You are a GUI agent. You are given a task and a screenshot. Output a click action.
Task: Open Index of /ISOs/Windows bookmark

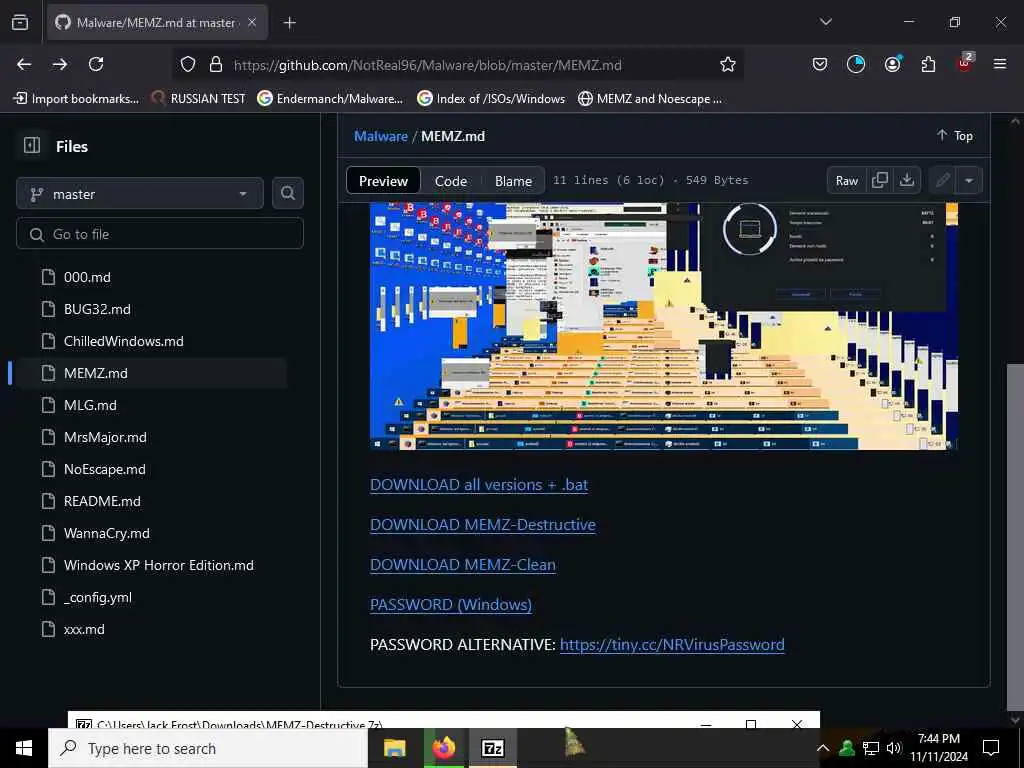click(491, 99)
